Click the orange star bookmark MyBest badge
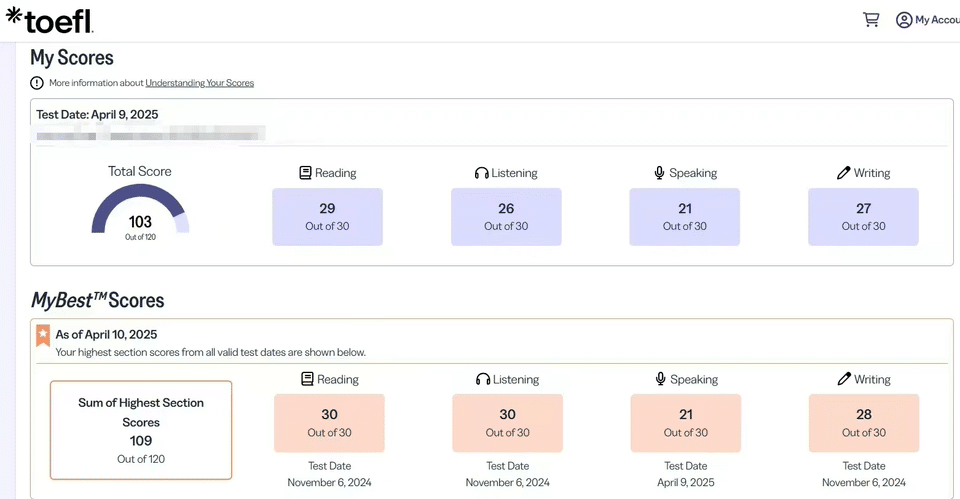The height and width of the screenshot is (499, 960). pos(43,335)
